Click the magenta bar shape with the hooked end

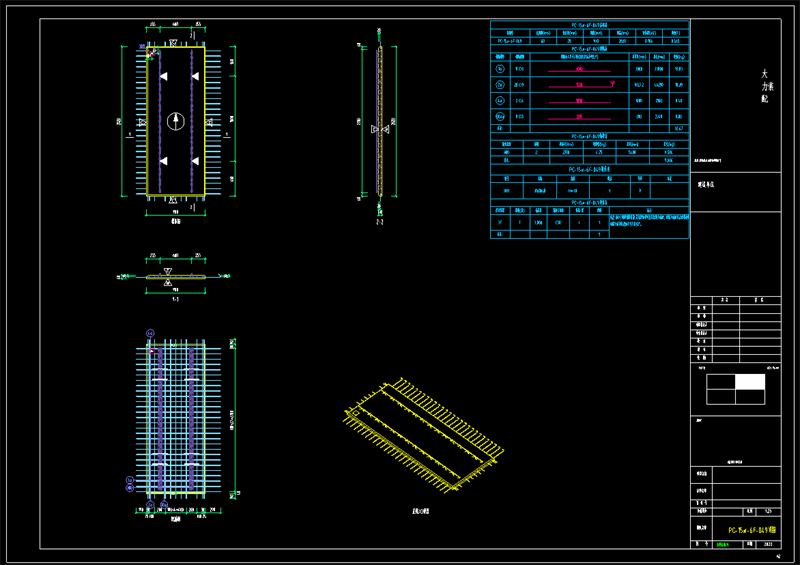582,85
